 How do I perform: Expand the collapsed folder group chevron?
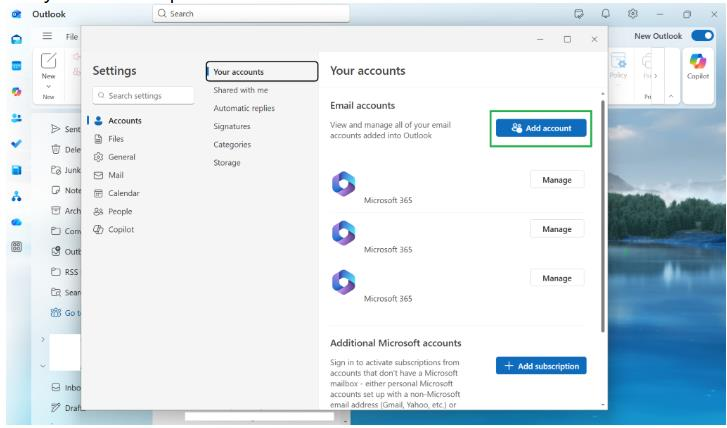tap(43, 339)
